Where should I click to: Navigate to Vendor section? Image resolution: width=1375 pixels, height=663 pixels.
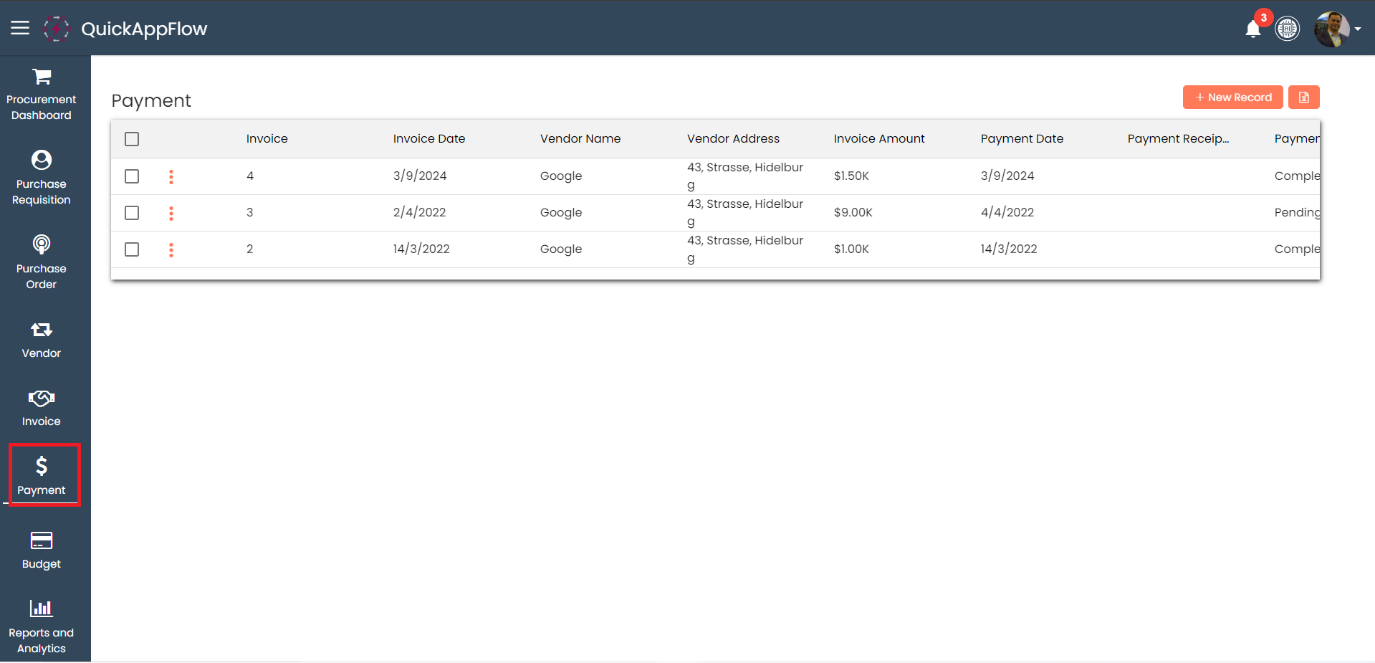41,339
